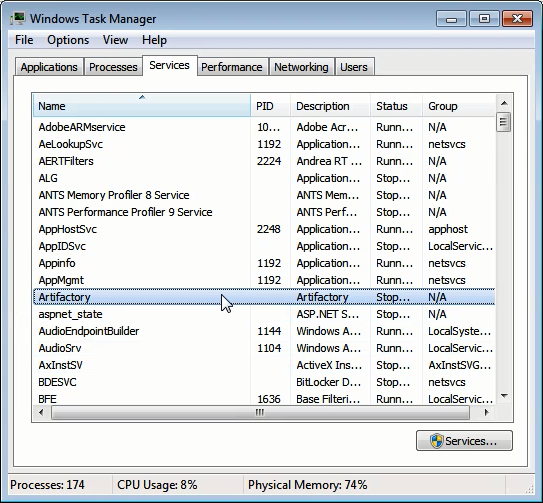This screenshot has width=543, height=503.
Task: Click Processes: 174 in status bar
Action: click(x=47, y=485)
